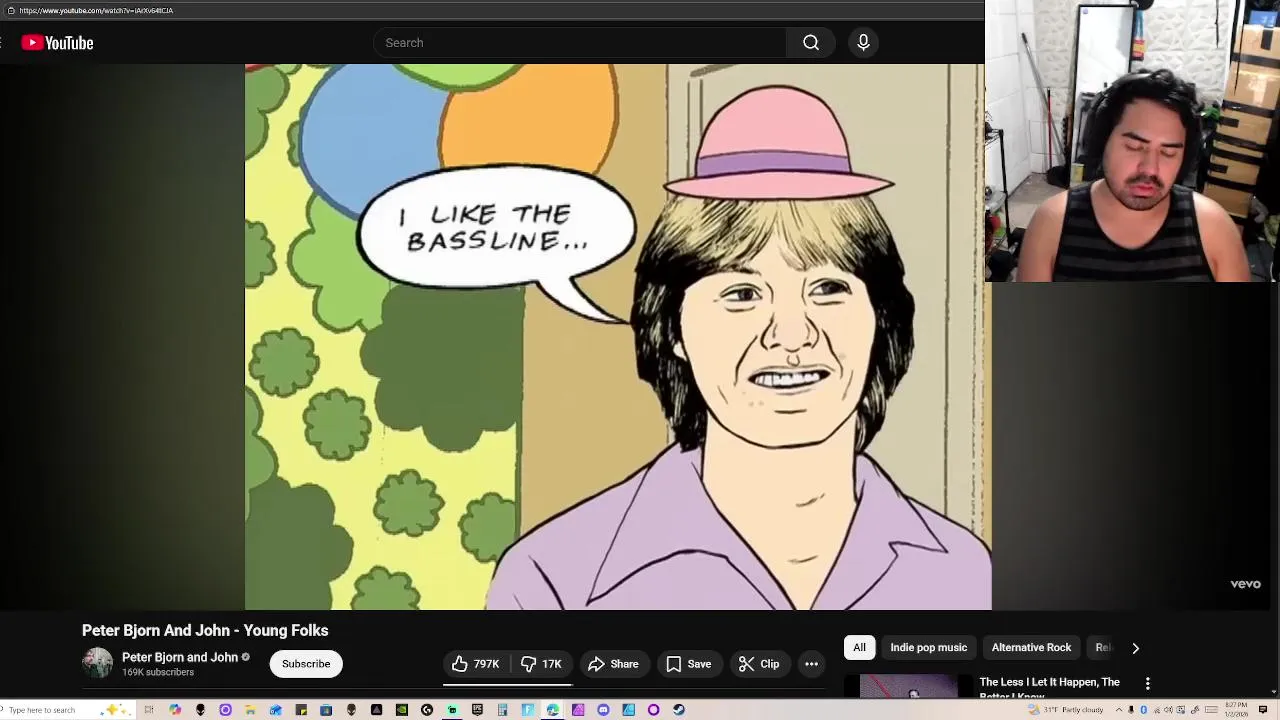The image size is (1280, 720).
Task: Open Peter Bjorn and John channel avatar
Action: [98, 663]
